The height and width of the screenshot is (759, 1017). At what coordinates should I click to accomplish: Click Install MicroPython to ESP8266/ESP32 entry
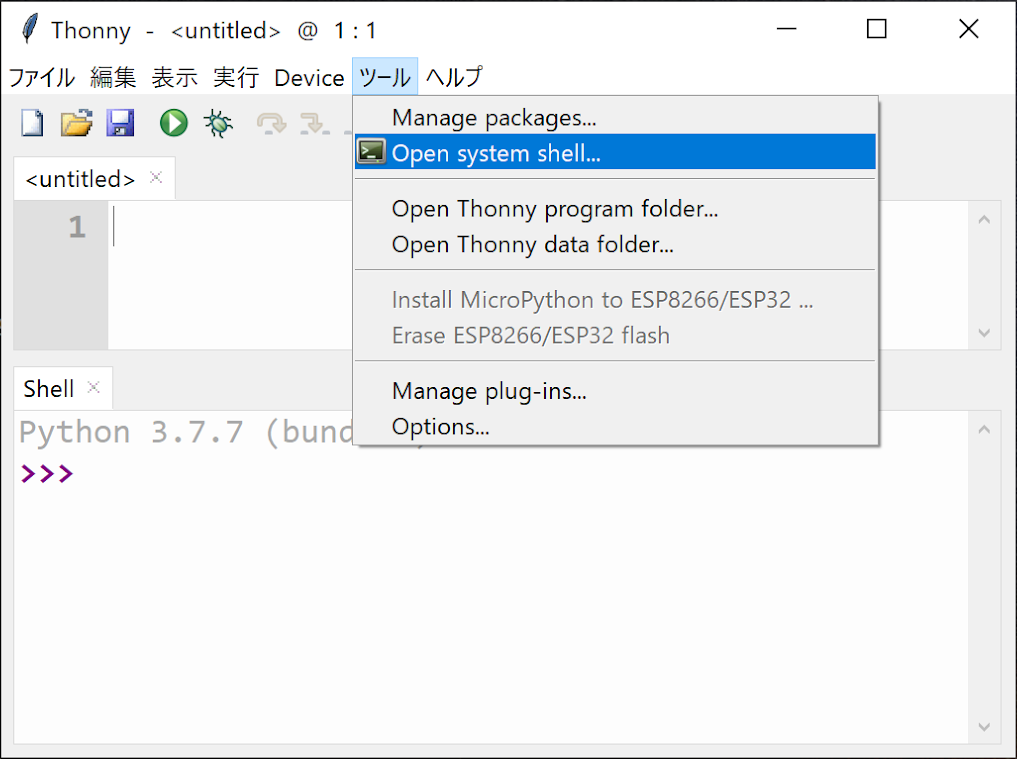coord(615,300)
